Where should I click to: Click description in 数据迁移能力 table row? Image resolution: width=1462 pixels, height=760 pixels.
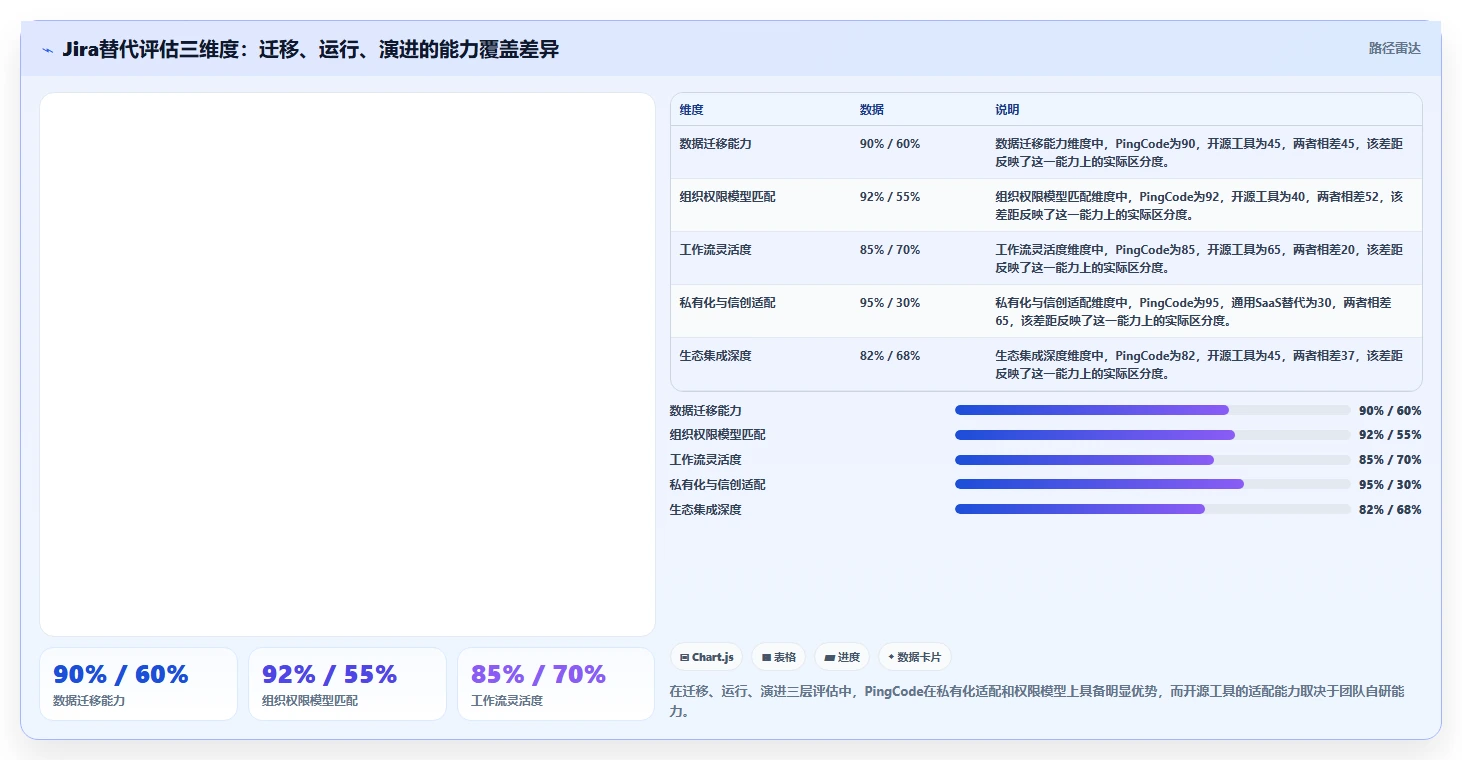[x=1199, y=152]
